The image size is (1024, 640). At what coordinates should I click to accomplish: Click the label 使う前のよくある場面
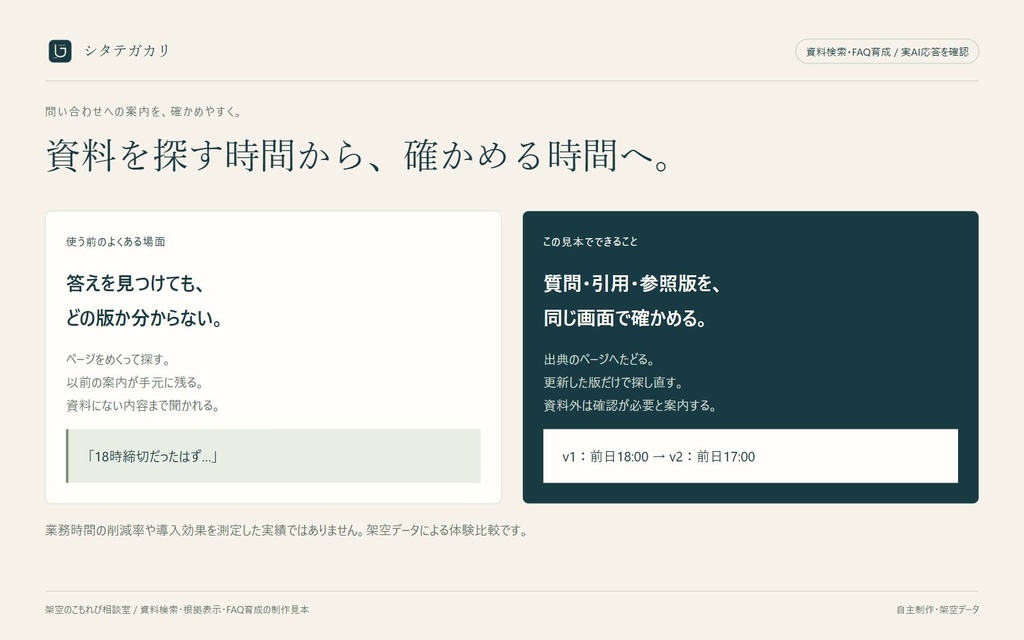click(x=116, y=242)
